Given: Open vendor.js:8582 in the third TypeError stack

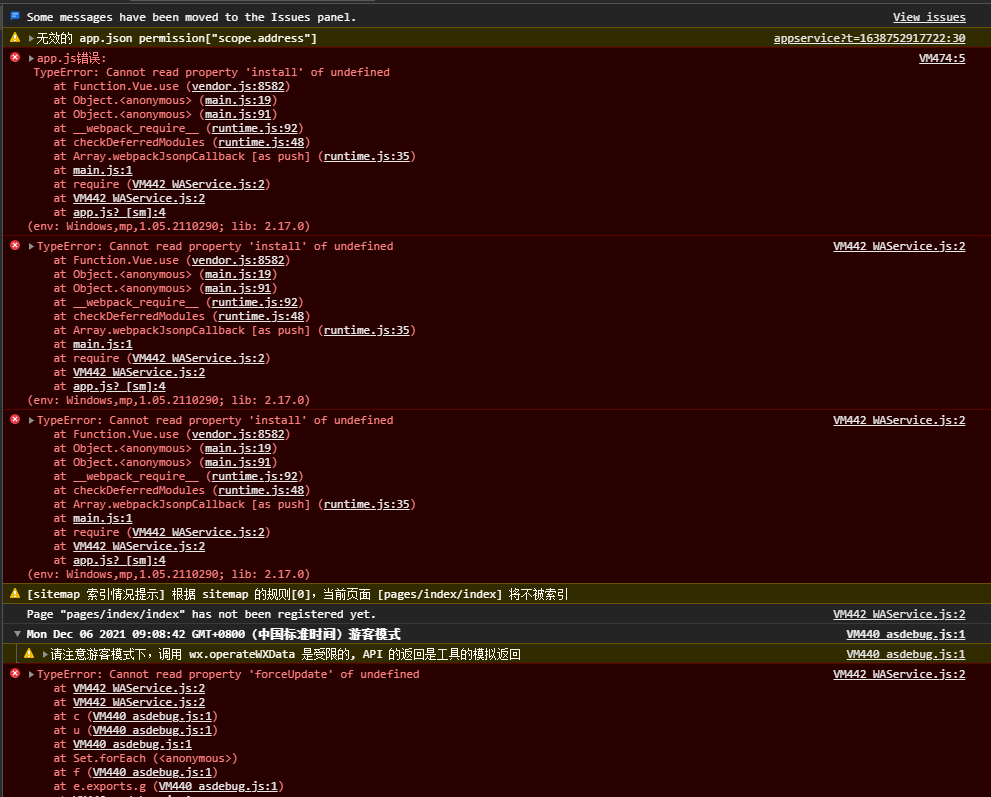Looking at the screenshot, I should [x=238, y=434].
